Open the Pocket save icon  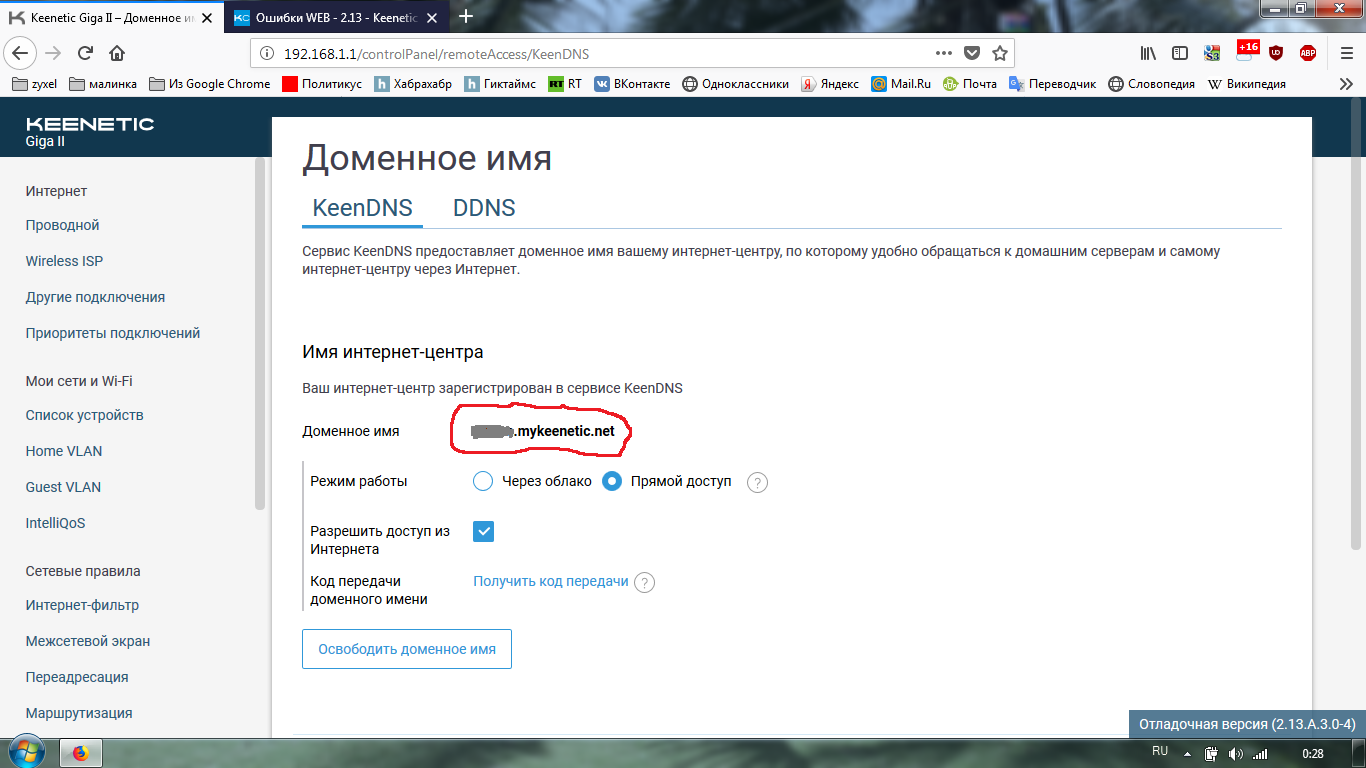point(971,53)
